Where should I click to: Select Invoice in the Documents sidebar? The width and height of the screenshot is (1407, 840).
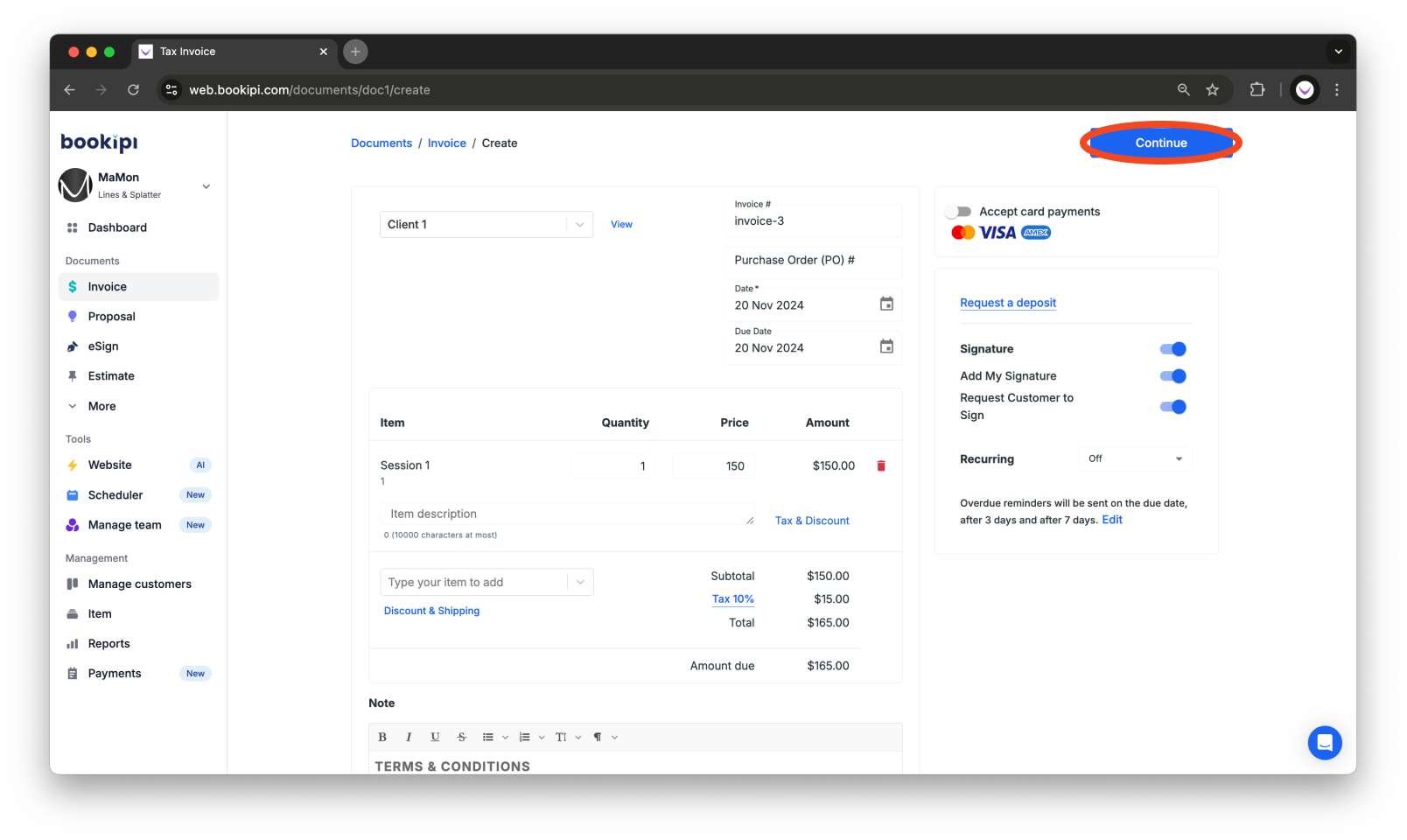coord(107,286)
